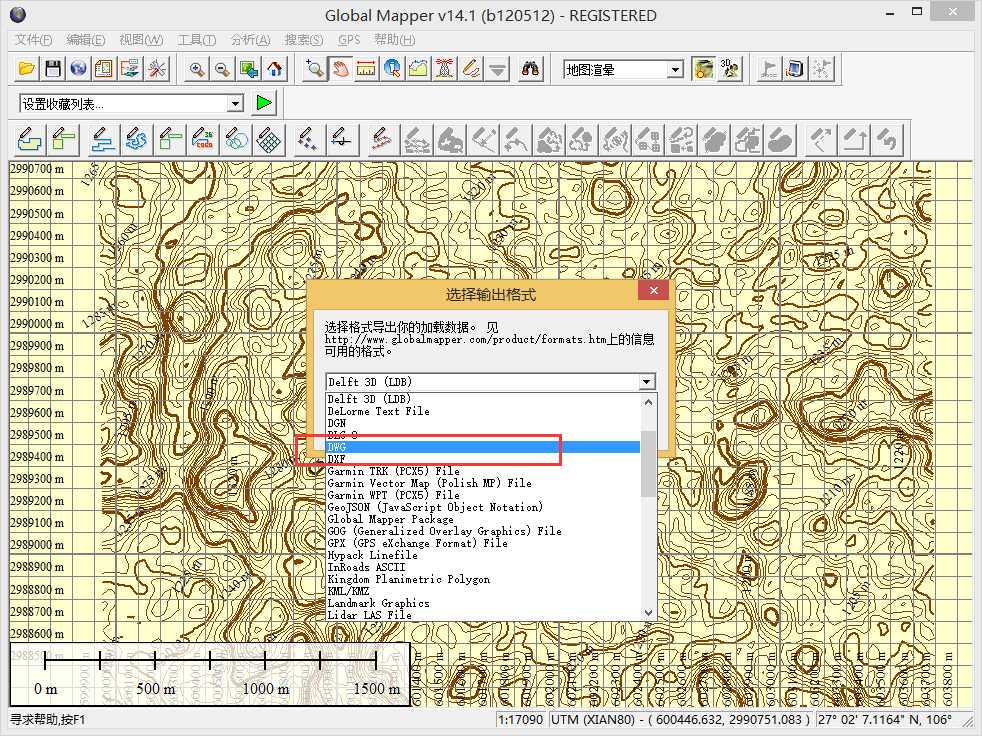This screenshot has width=982, height=736.
Task: Click the format list scrollbar thumb
Action: coord(649,464)
